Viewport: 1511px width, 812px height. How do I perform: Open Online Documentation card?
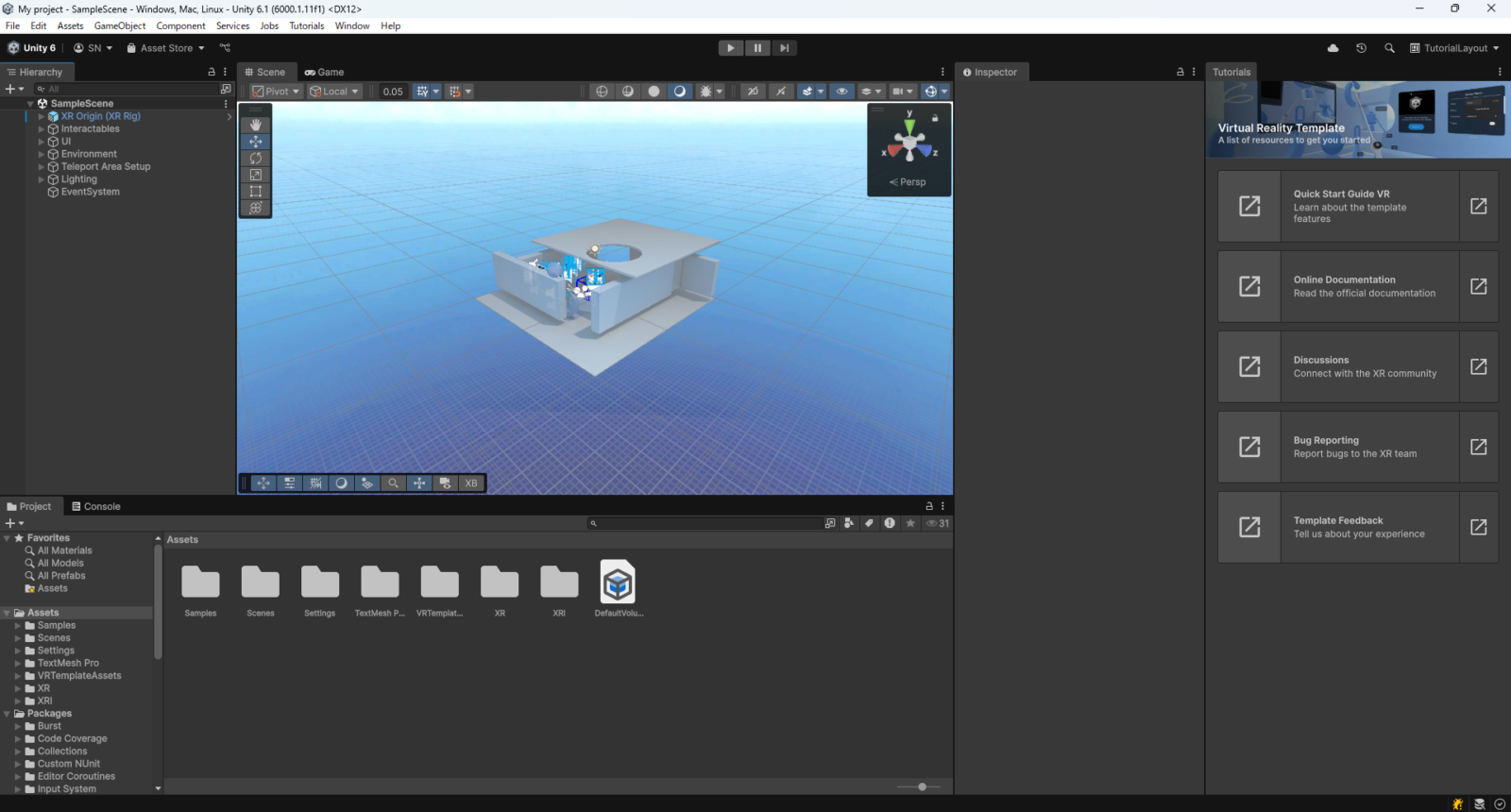(x=1358, y=286)
